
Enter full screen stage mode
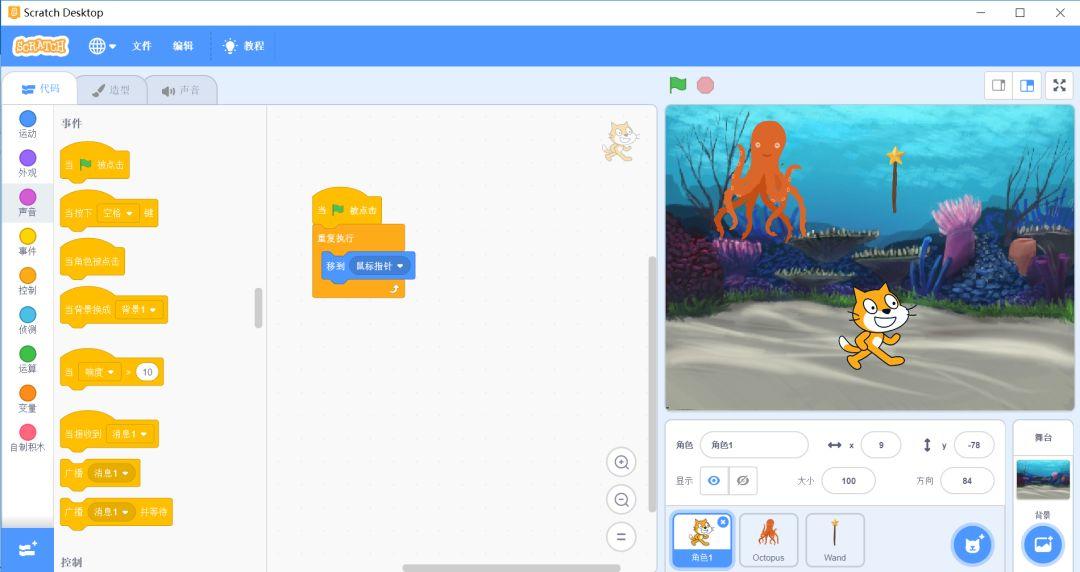pyautogui.click(x=1059, y=85)
